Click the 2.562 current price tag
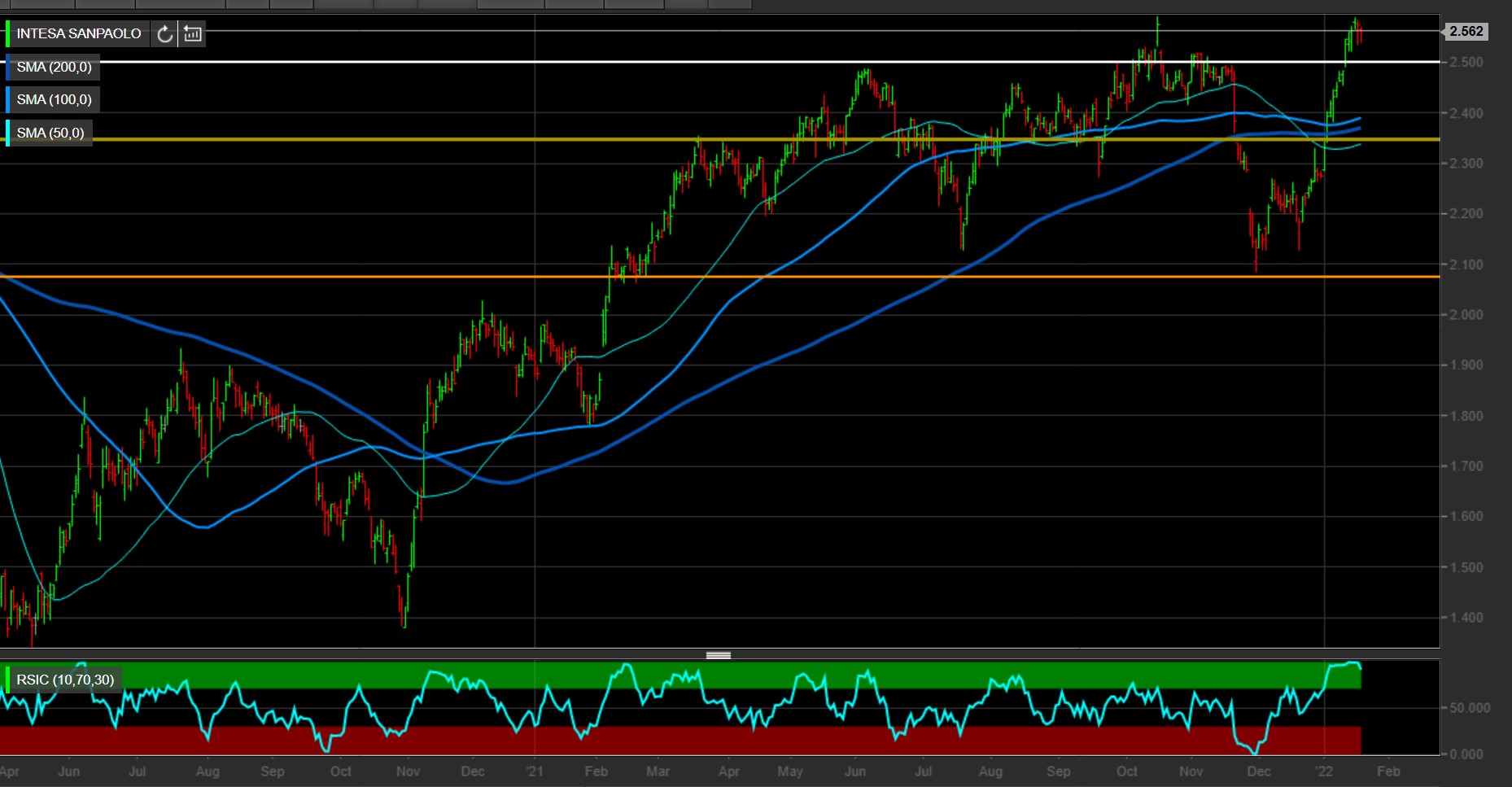This screenshot has height=787, width=1512. [x=1466, y=31]
